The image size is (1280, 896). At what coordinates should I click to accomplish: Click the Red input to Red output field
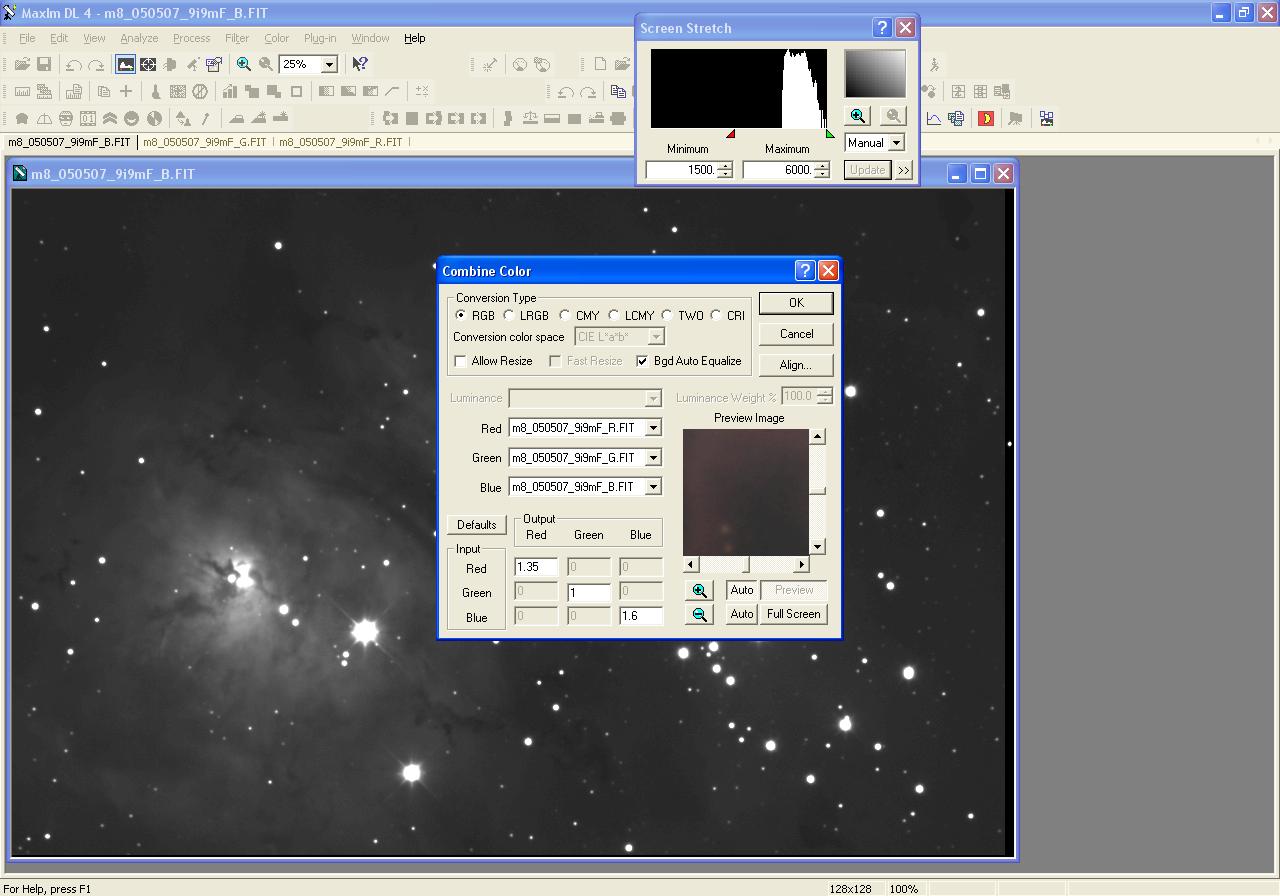[535, 567]
